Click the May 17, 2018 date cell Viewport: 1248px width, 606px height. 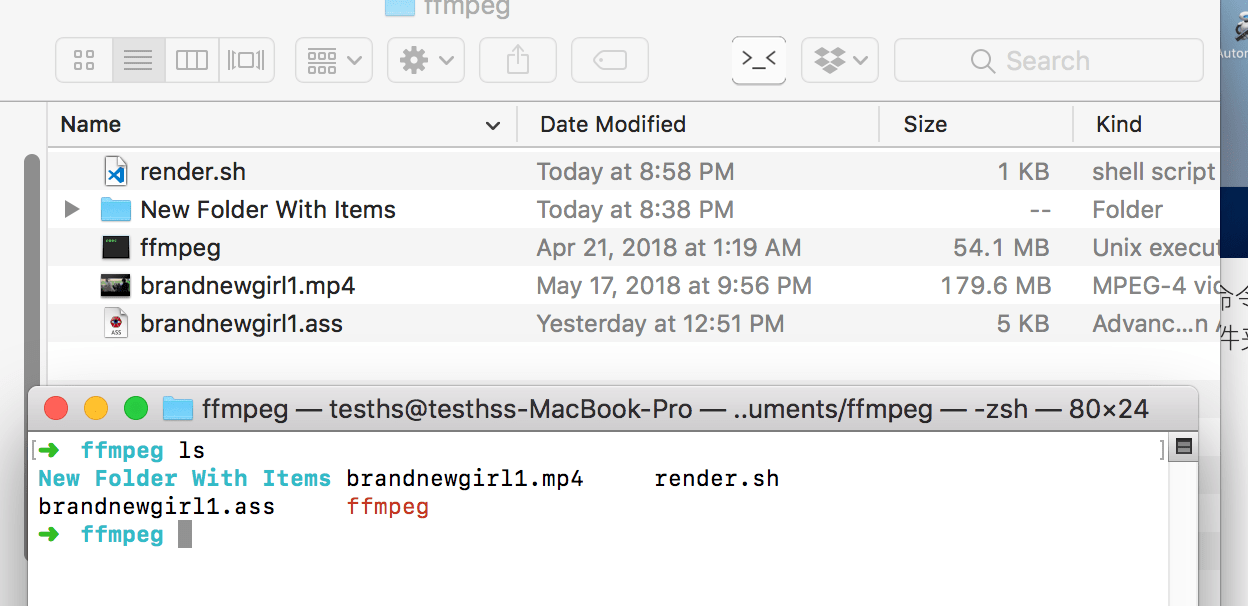click(674, 286)
